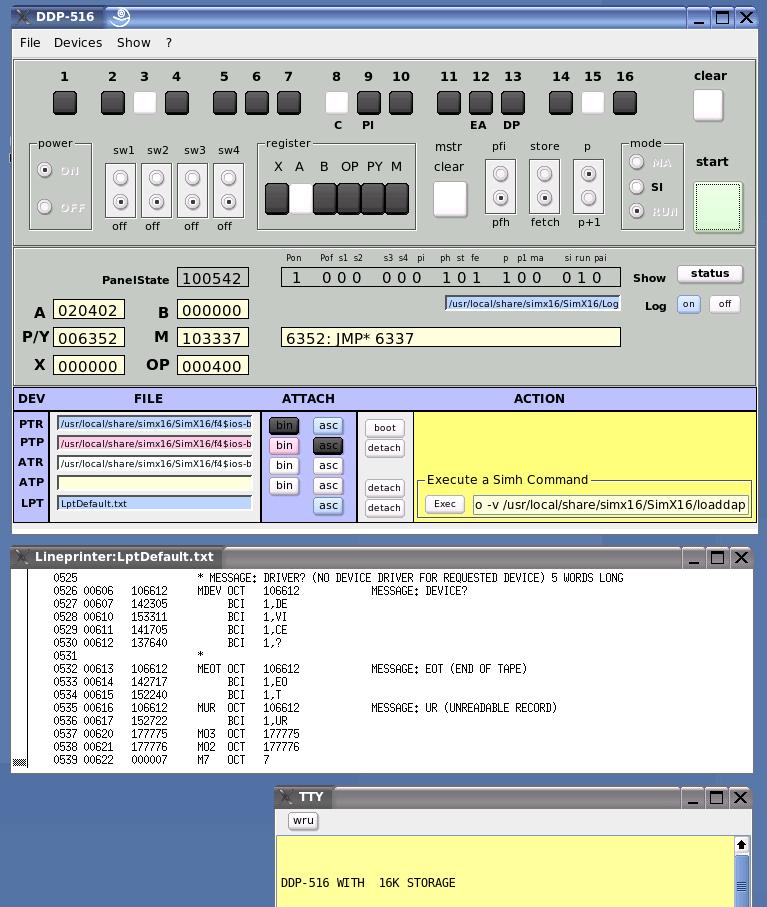Select RUN mode radio button
767x907 pixels.
point(637,211)
